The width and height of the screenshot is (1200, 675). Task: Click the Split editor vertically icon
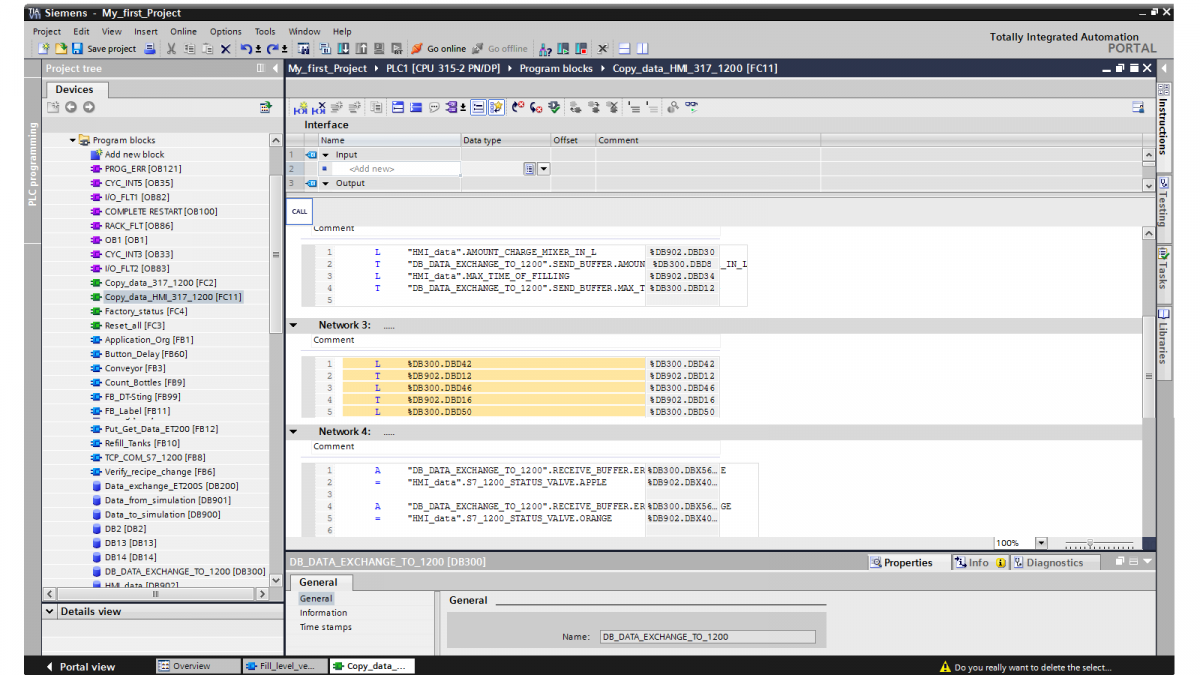(643, 48)
